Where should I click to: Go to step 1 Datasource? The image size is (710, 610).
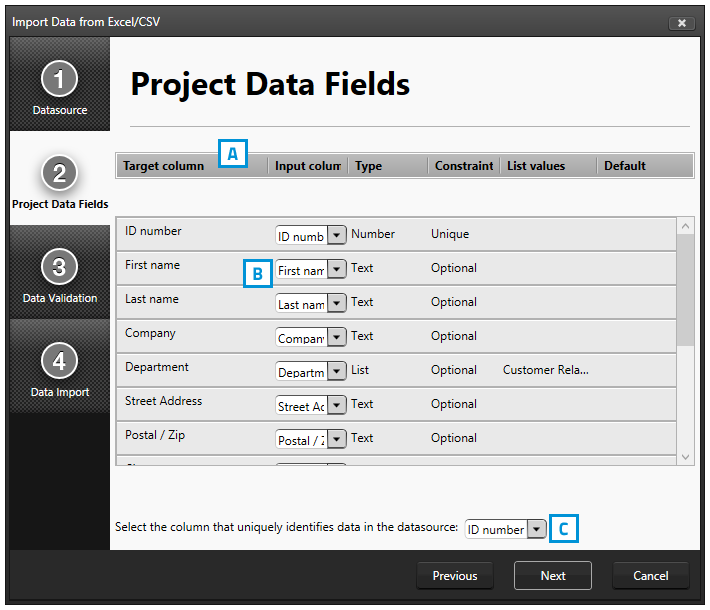click(x=59, y=86)
